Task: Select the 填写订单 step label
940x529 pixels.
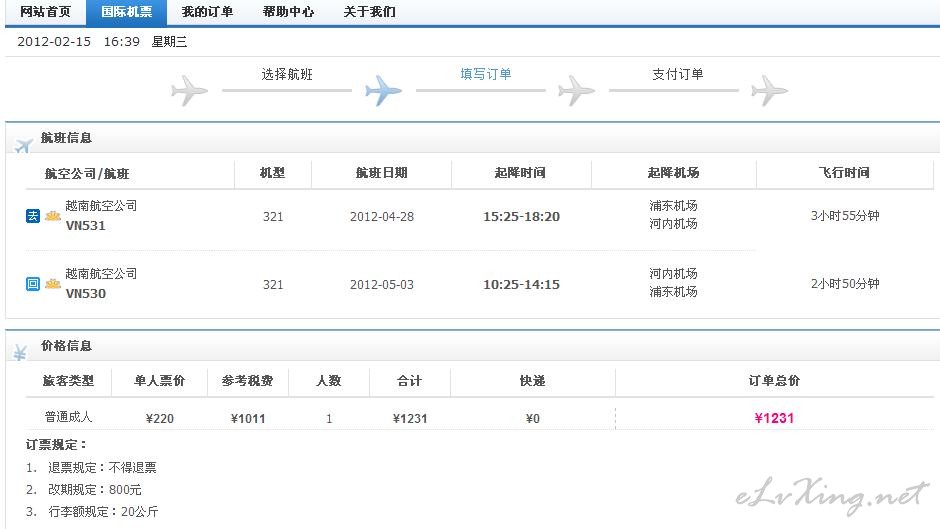Action: [486, 74]
